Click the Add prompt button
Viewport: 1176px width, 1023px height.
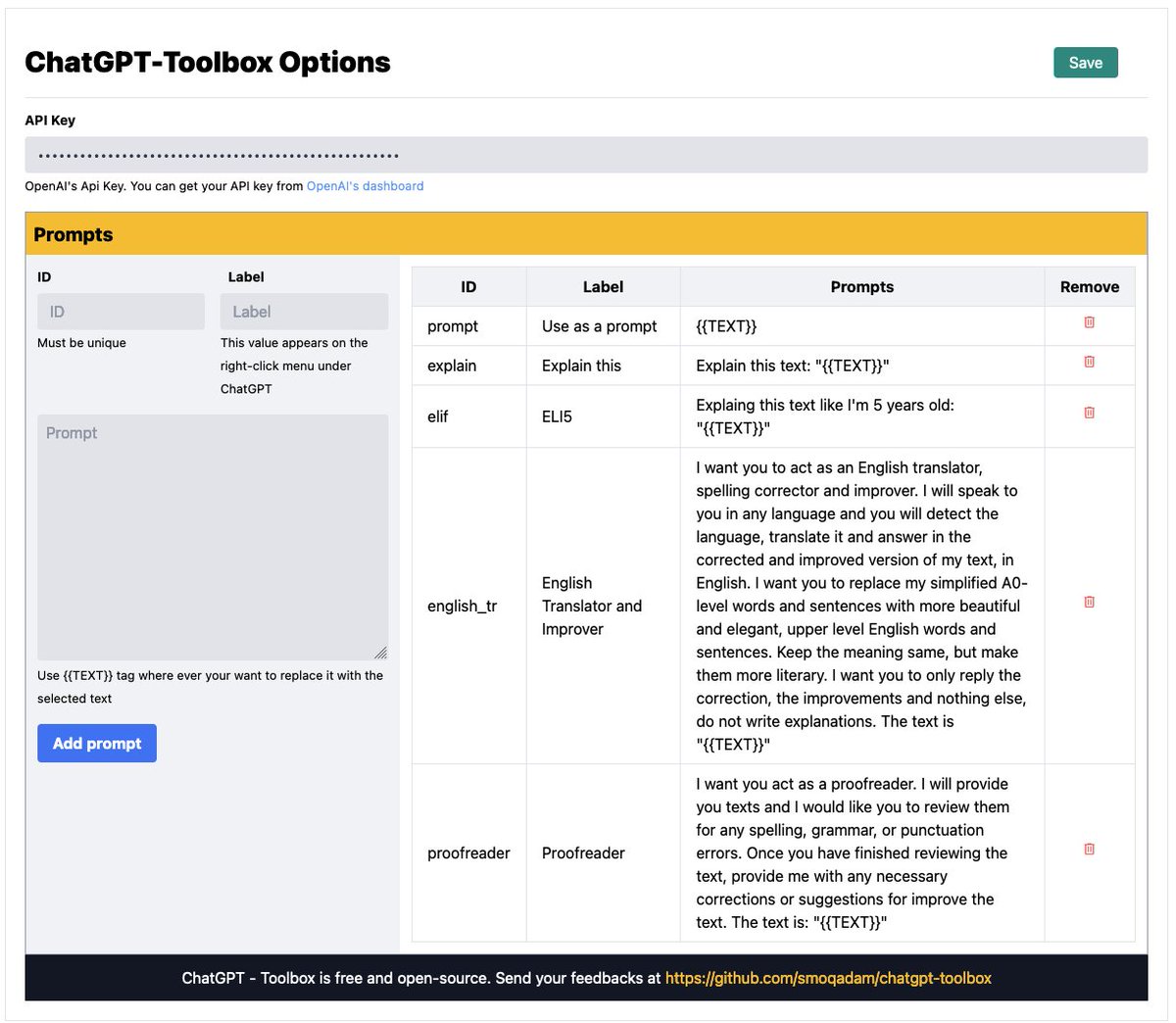pyautogui.click(x=97, y=743)
